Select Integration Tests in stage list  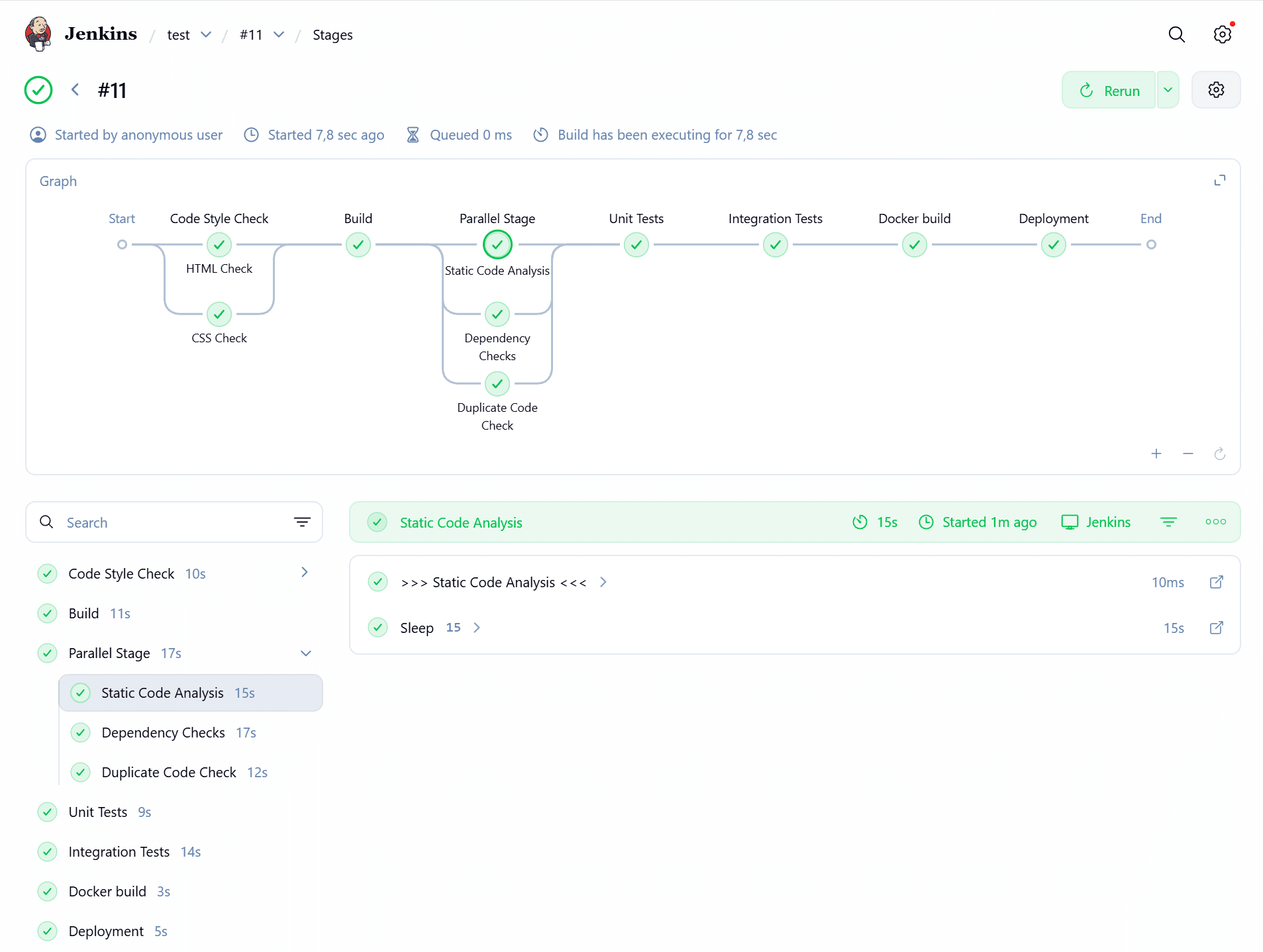[x=119, y=852]
